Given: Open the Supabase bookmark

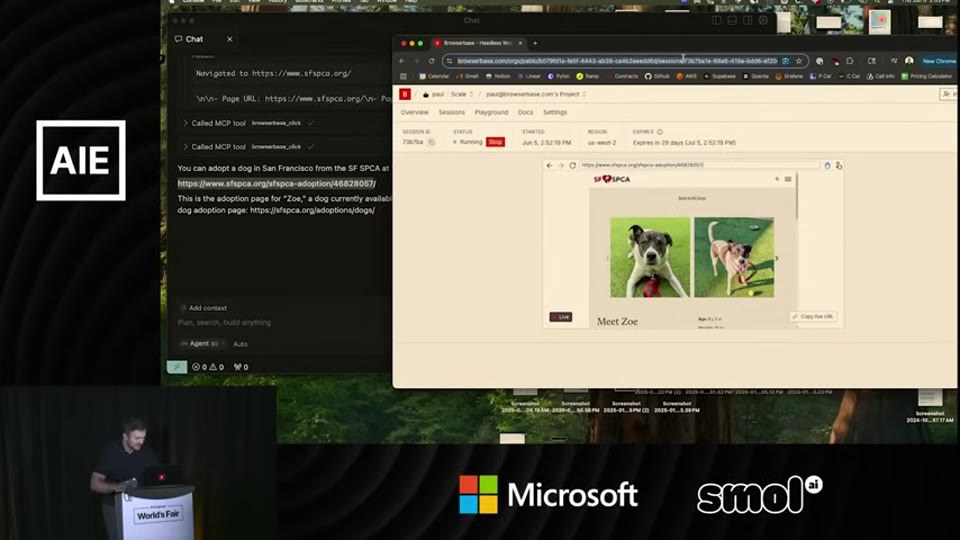Looking at the screenshot, I should (719, 77).
